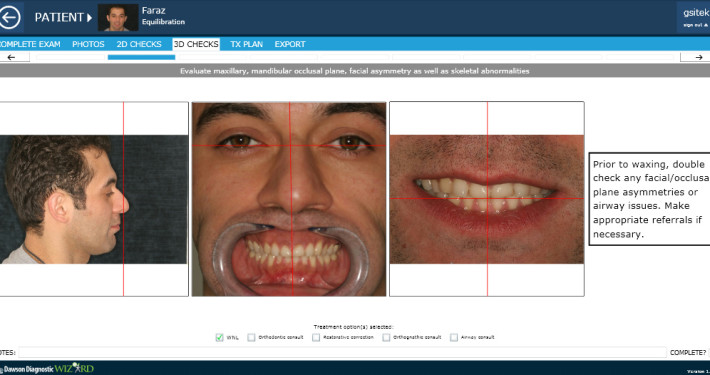Click the Equilibration label under patient name

[163, 22]
